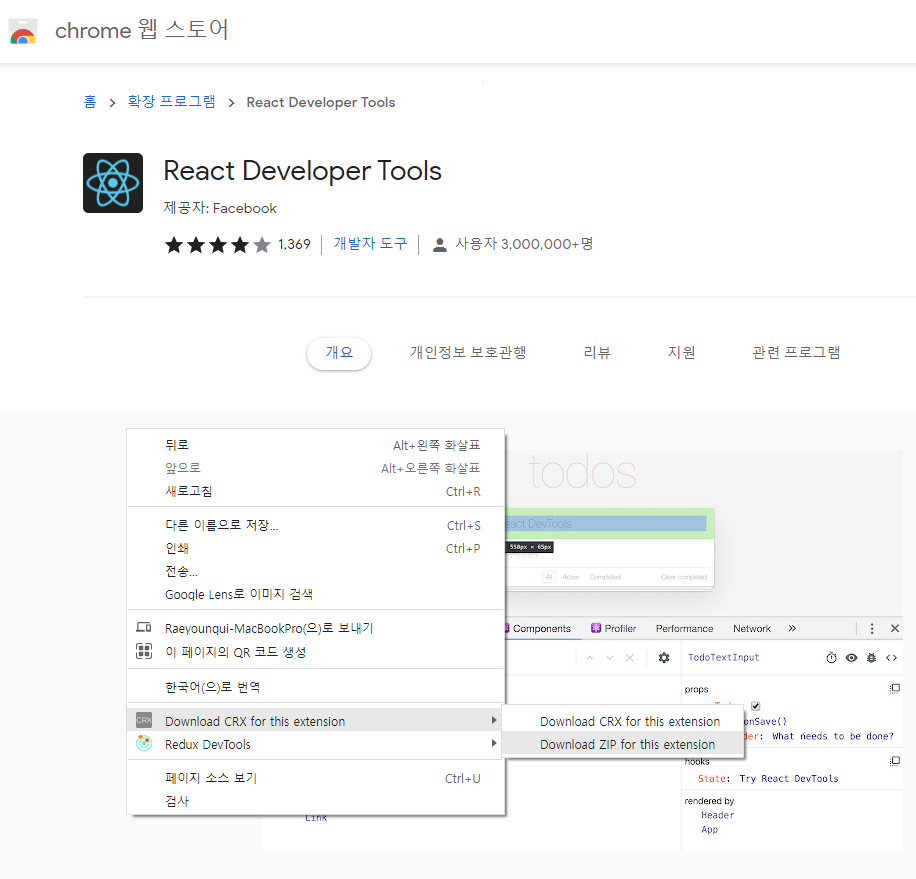Screen dimensions: 916x879
Task: Choose 뒤로 in the context menu
Action: coord(315,445)
